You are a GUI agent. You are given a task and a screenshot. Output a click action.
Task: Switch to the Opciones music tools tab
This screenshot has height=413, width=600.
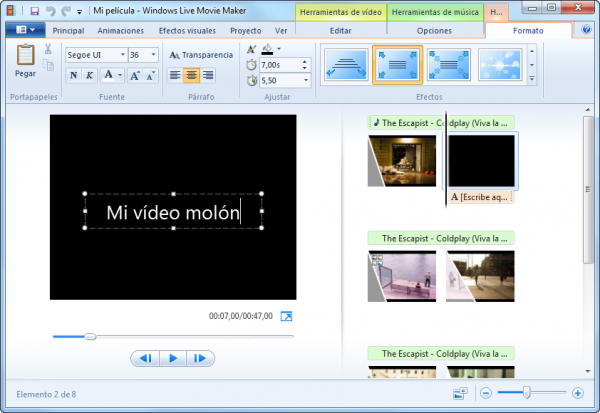click(434, 31)
